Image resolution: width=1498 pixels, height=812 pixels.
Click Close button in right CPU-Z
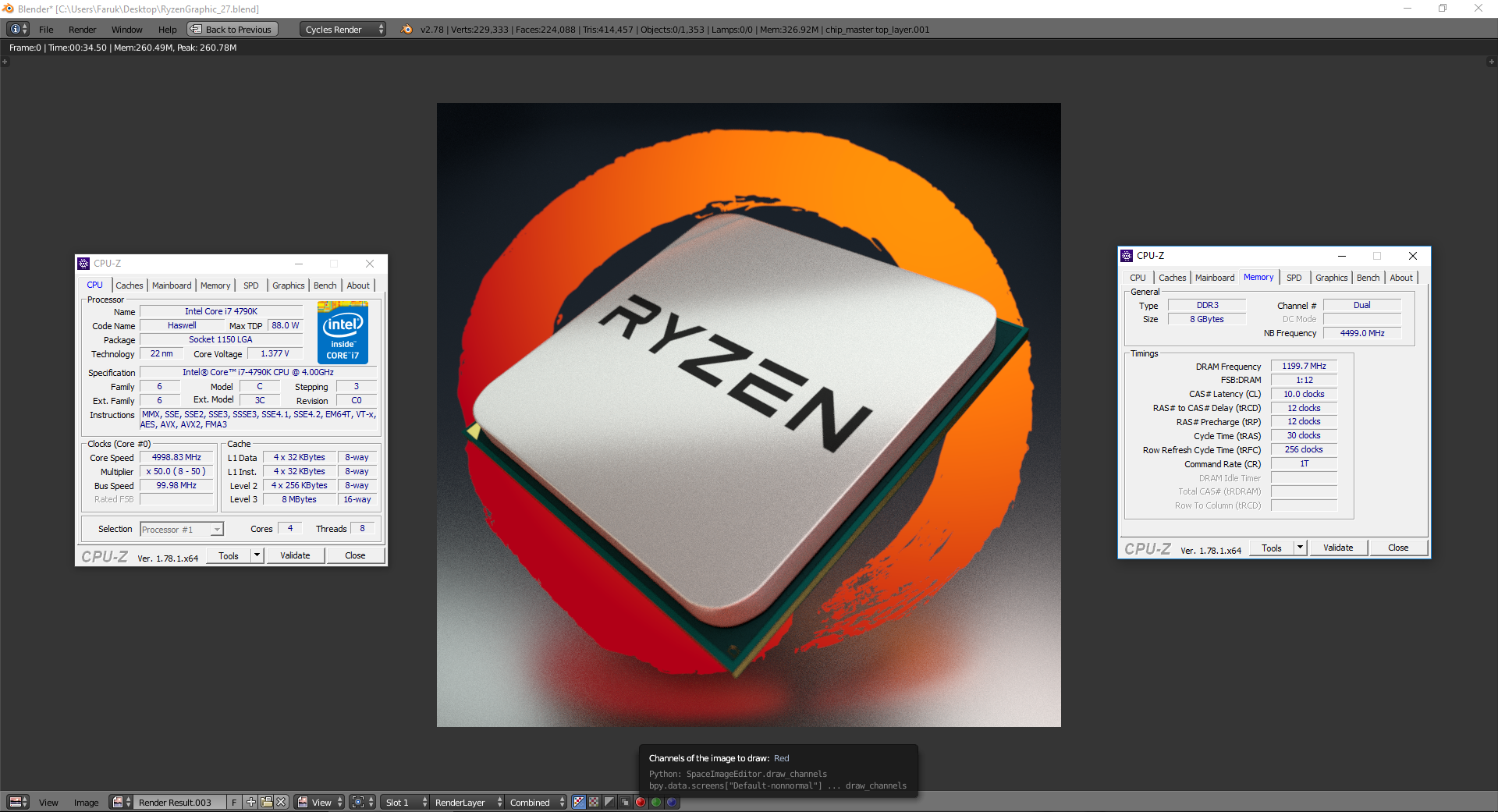pos(1398,548)
